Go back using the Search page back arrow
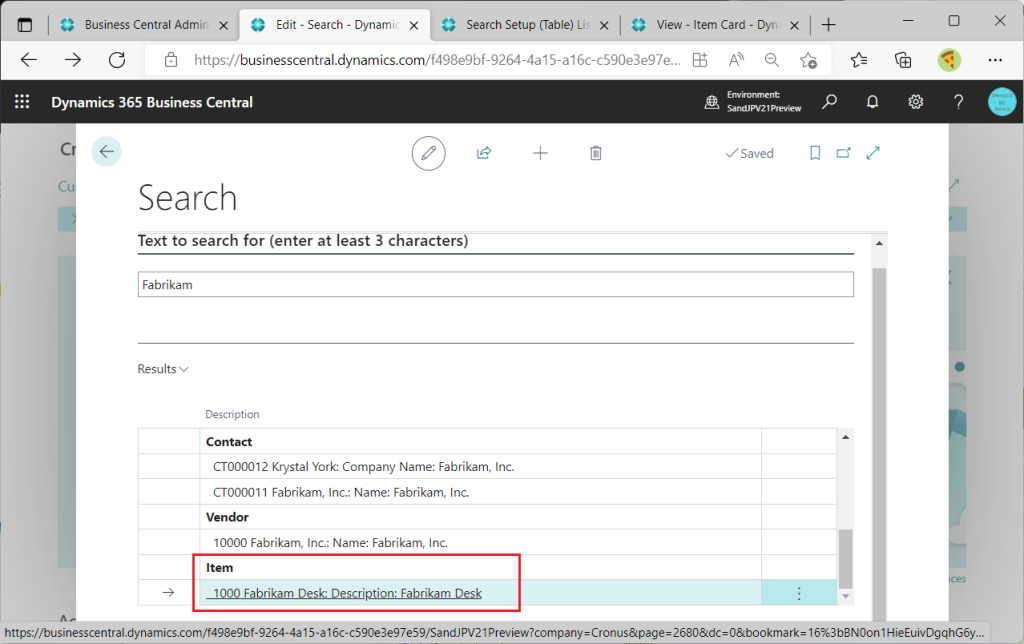Image resolution: width=1024 pixels, height=644 pixels. (x=106, y=152)
